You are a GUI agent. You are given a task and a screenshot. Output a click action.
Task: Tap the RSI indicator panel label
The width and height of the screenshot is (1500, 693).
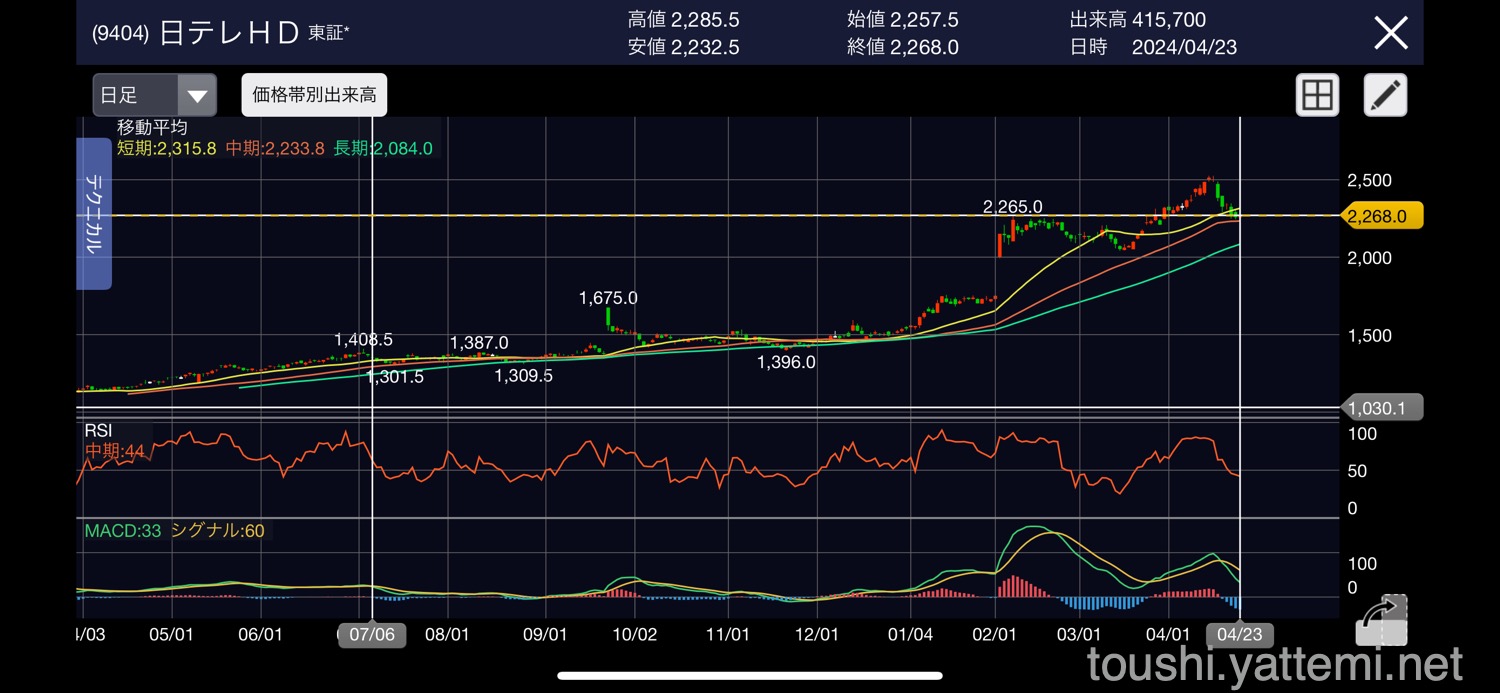99,431
